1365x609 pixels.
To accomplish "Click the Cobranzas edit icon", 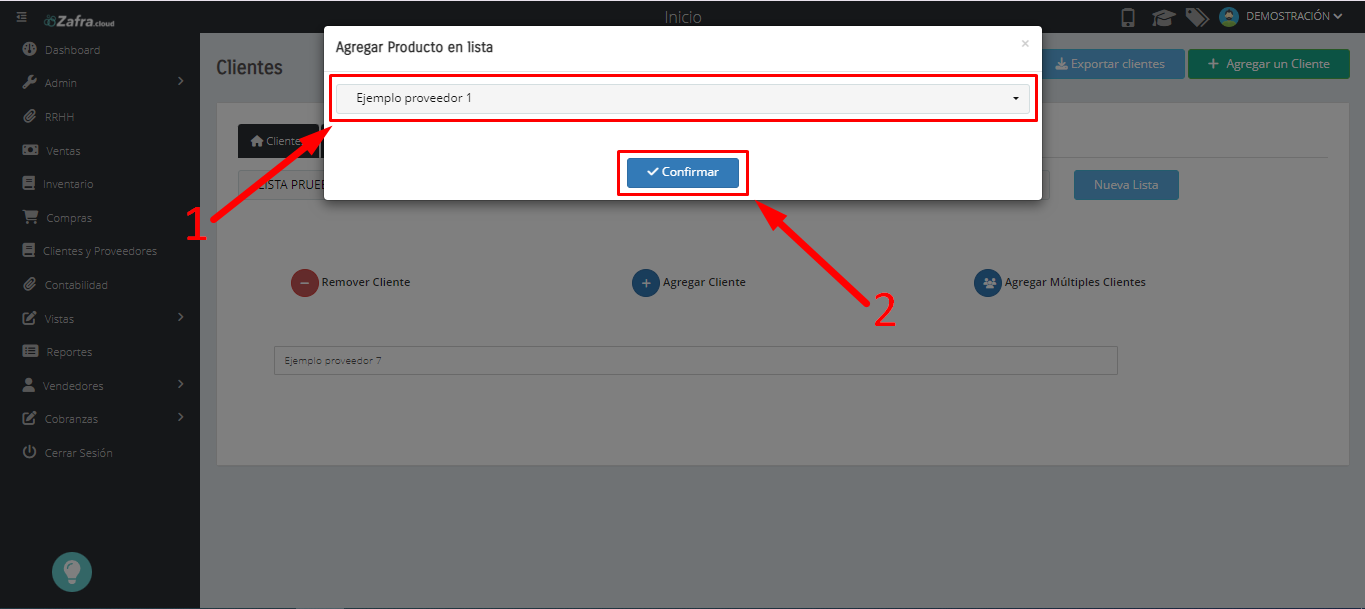I will [29, 419].
